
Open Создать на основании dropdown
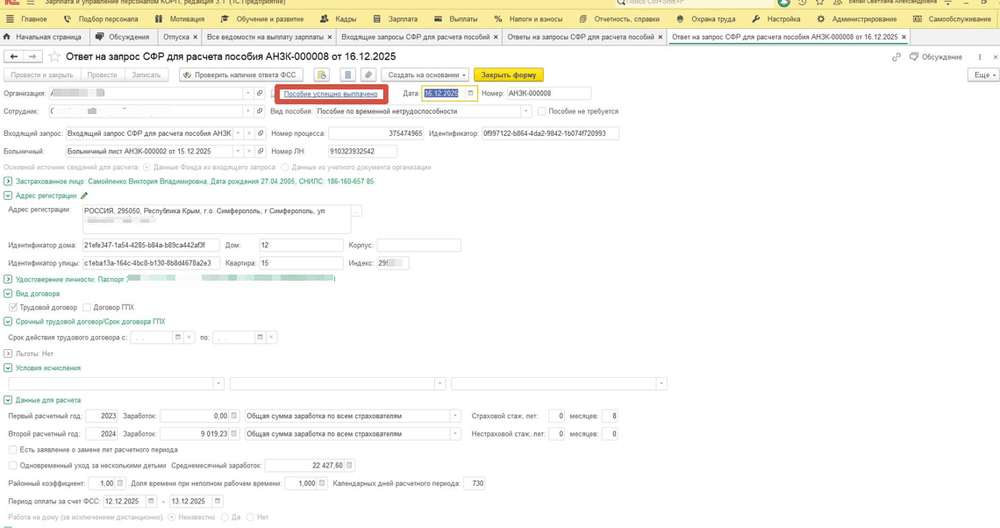pyautogui.click(x=425, y=75)
